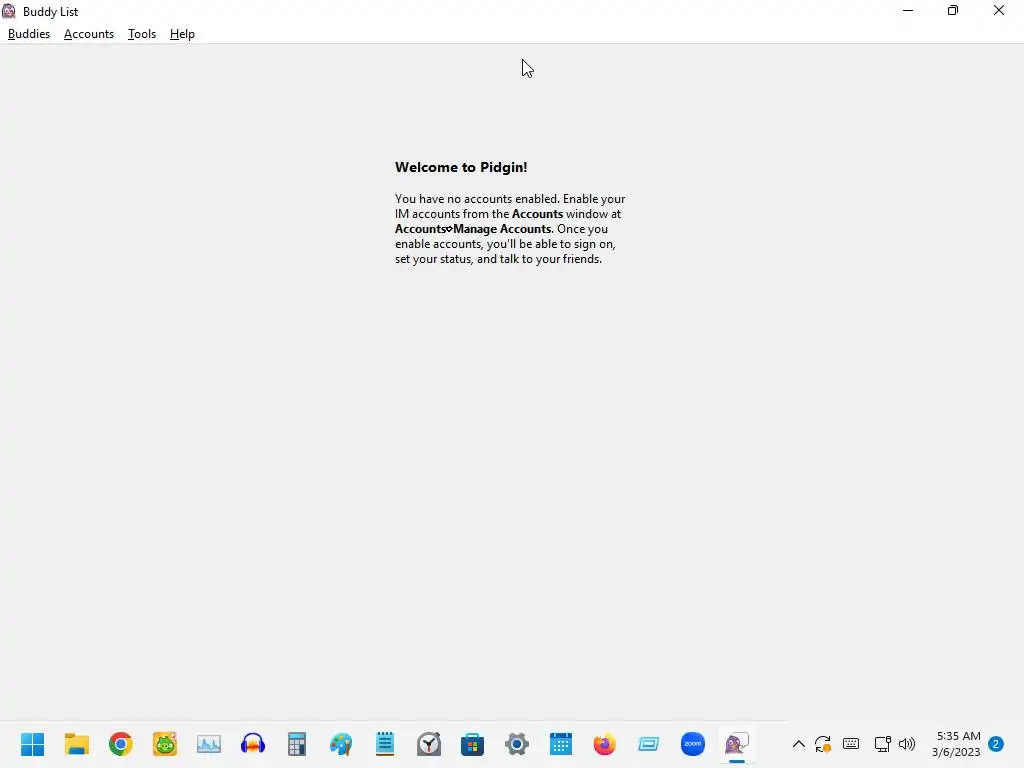Screen dimensions: 1024x768
Task: Click the 'Welcome to Pidgin!' heading
Action: 461,167
